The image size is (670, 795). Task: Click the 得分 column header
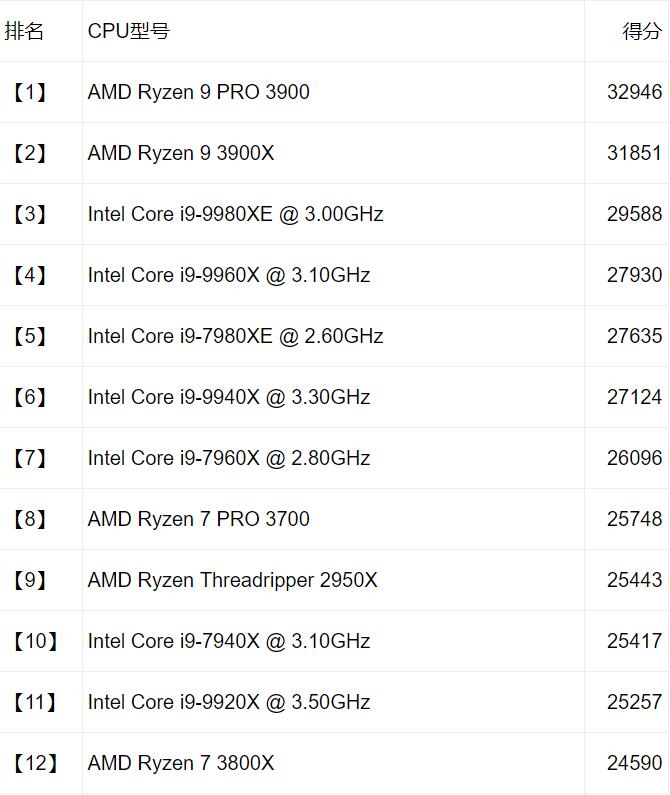coord(641,31)
